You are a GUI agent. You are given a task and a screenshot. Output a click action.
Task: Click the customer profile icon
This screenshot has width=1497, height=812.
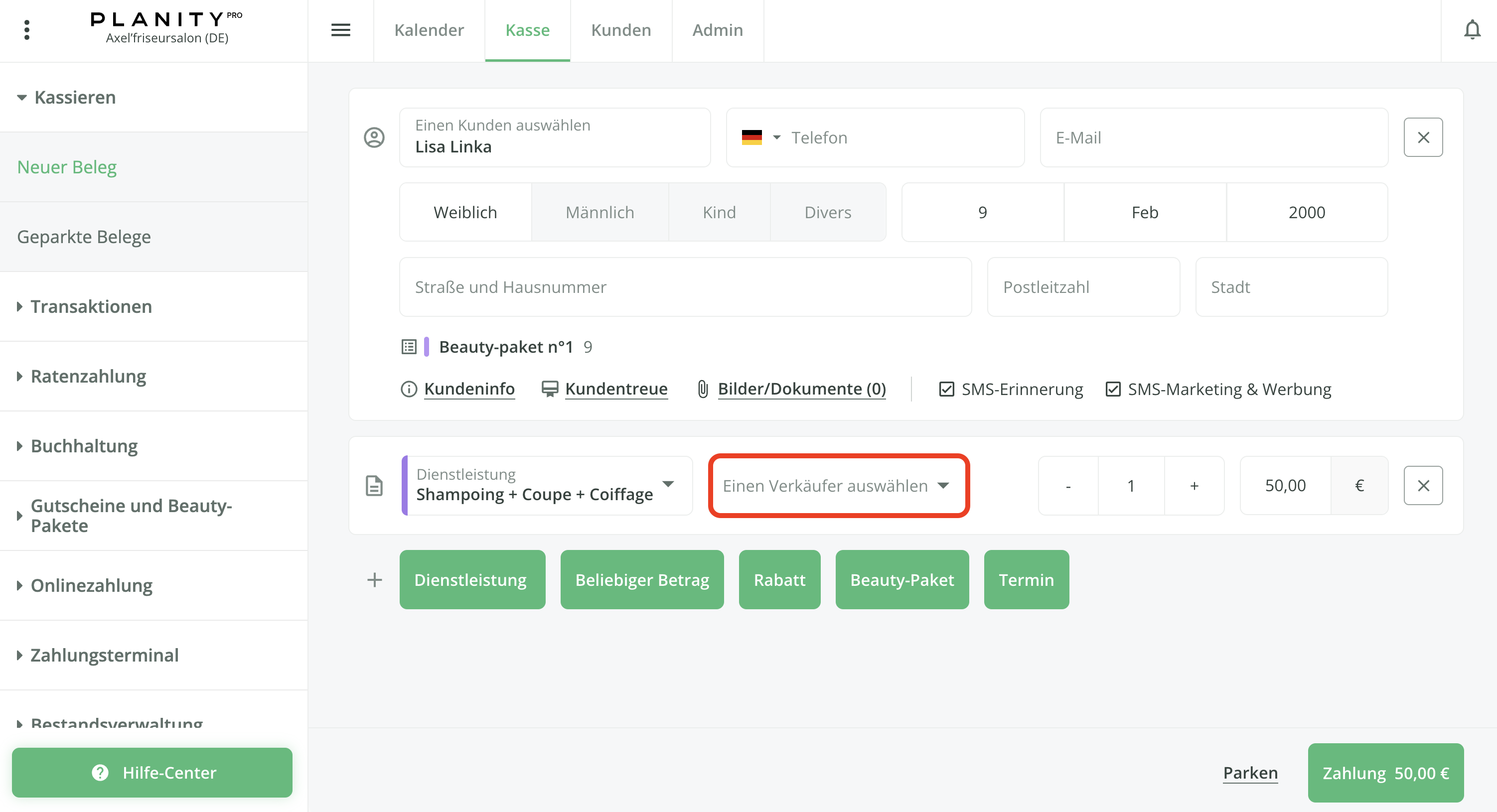point(374,137)
